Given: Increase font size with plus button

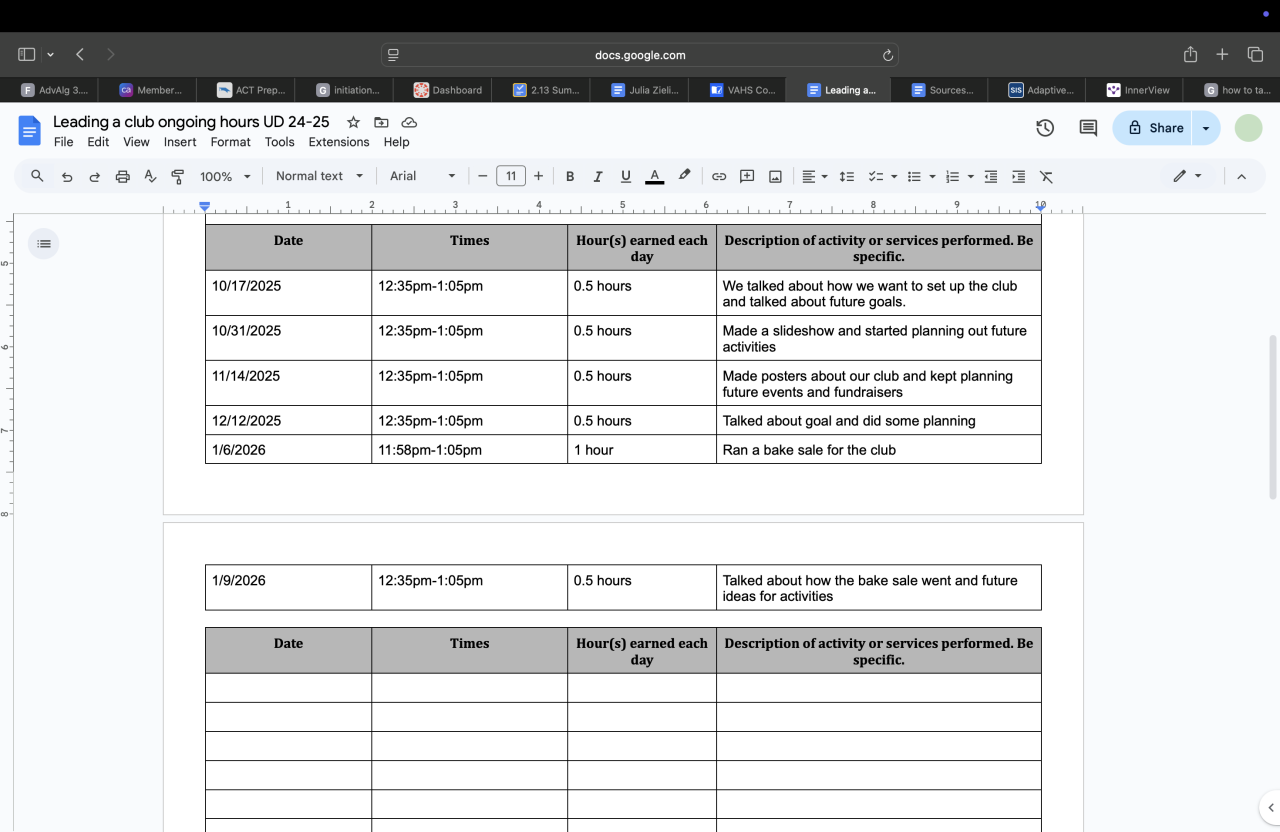Looking at the screenshot, I should coord(538,176).
